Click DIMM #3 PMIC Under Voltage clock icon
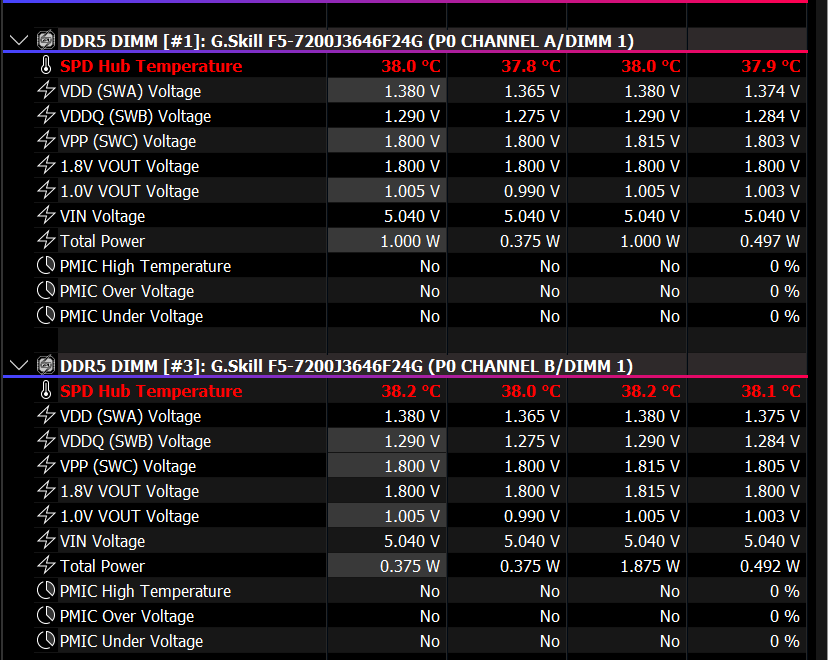Screen dimensions: 828x660 coord(46,640)
